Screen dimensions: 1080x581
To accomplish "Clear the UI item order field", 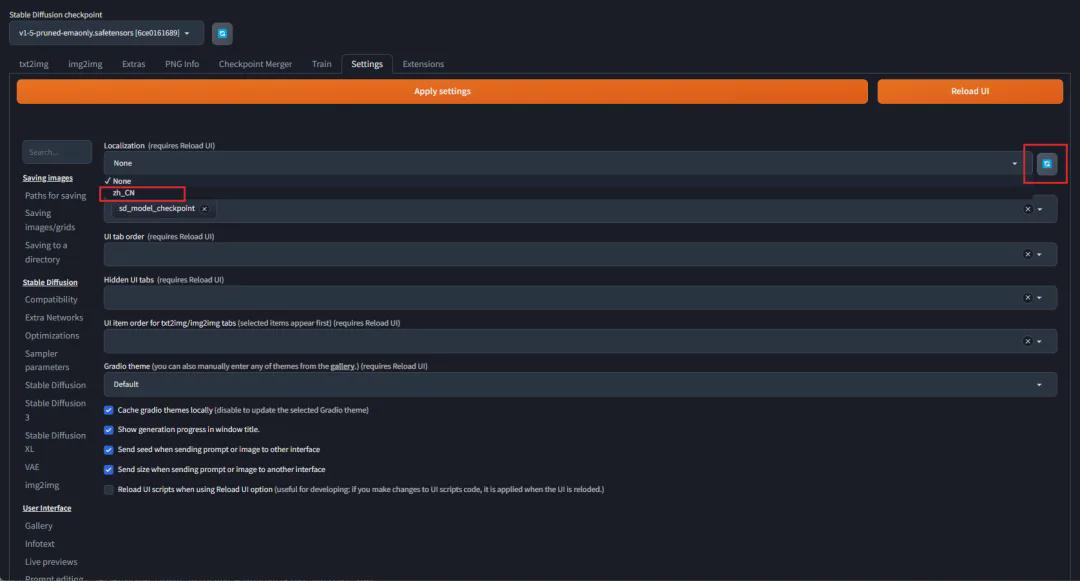I will click(x=1027, y=341).
